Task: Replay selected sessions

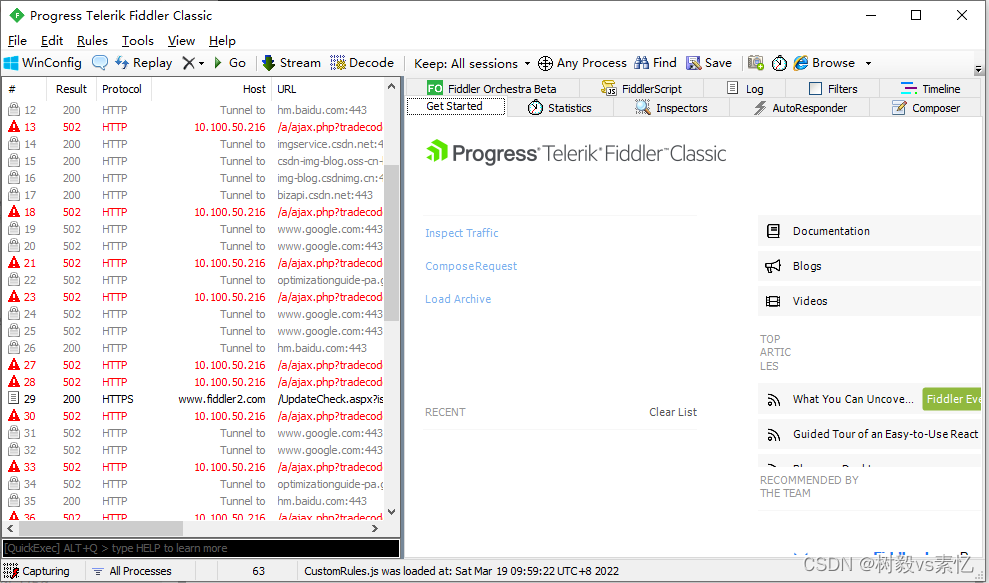Action: point(144,63)
